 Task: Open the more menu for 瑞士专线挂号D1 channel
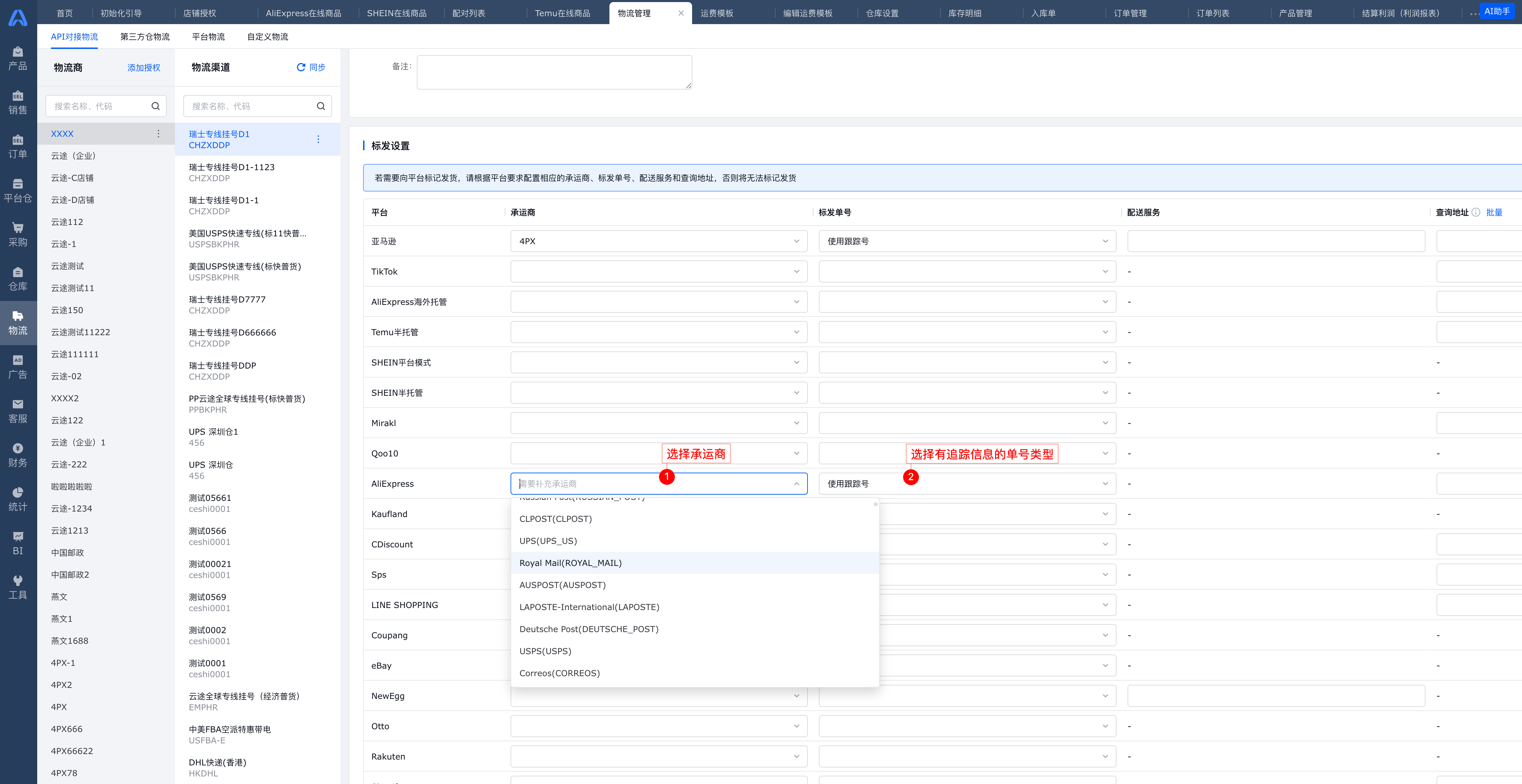[x=318, y=140]
